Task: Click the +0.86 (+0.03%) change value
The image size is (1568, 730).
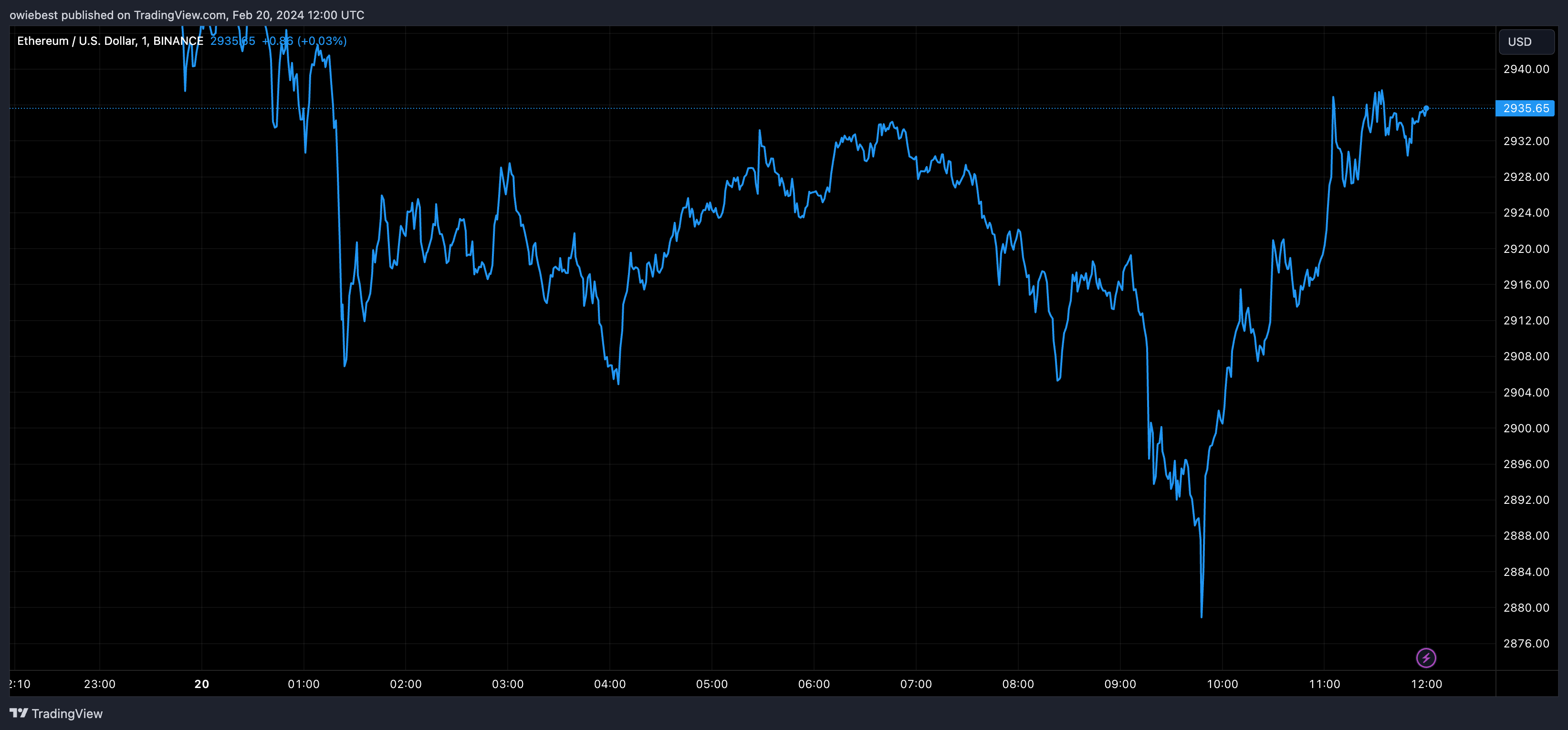Action: [x=304, y=41]
